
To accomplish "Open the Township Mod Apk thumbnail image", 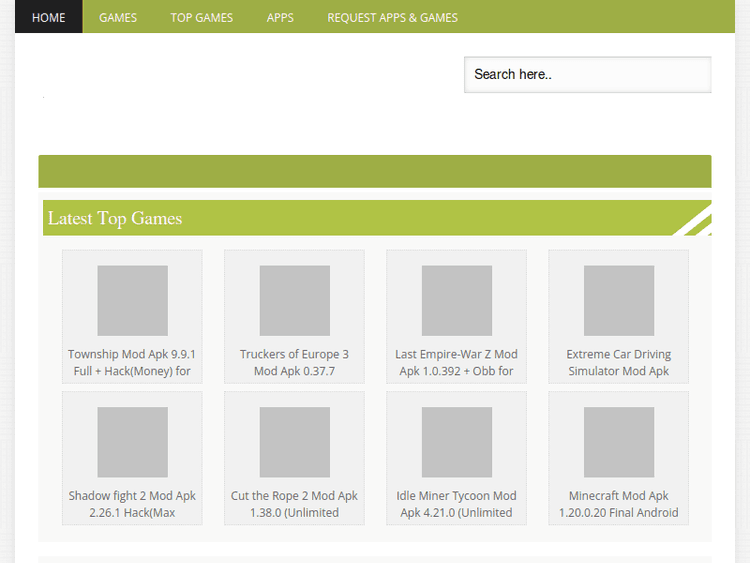I will pyautogui.click(x=132, y=300).
